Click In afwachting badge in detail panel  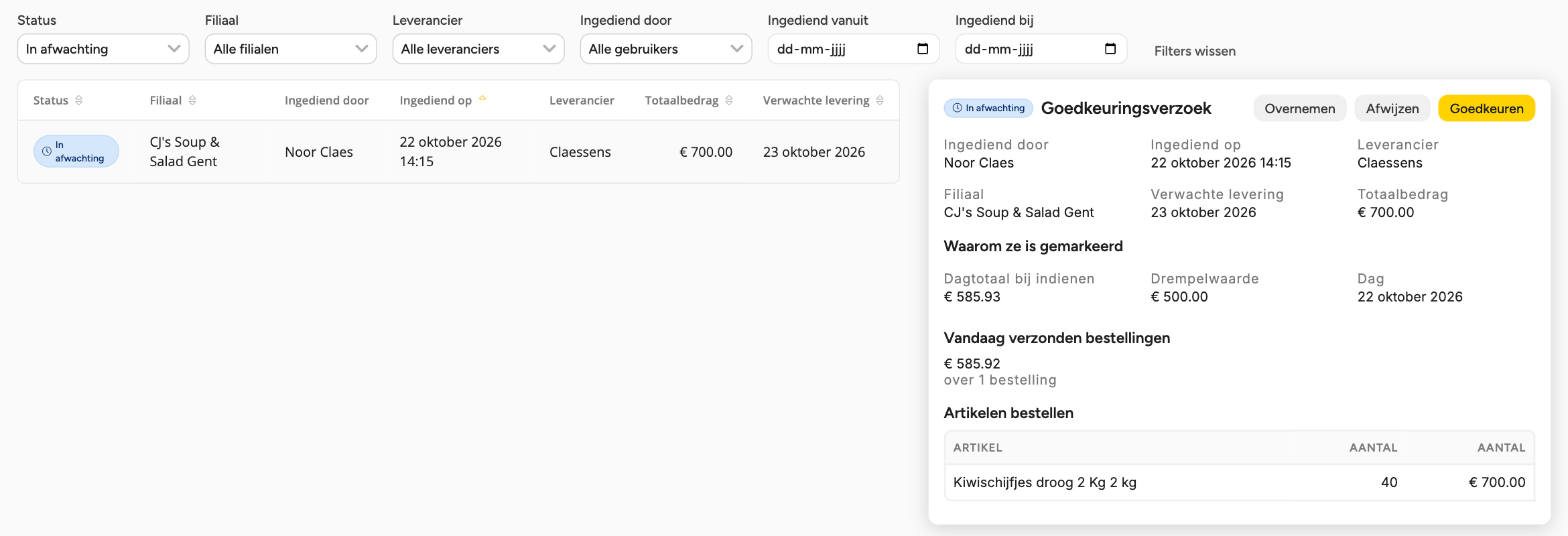[989, 108]
